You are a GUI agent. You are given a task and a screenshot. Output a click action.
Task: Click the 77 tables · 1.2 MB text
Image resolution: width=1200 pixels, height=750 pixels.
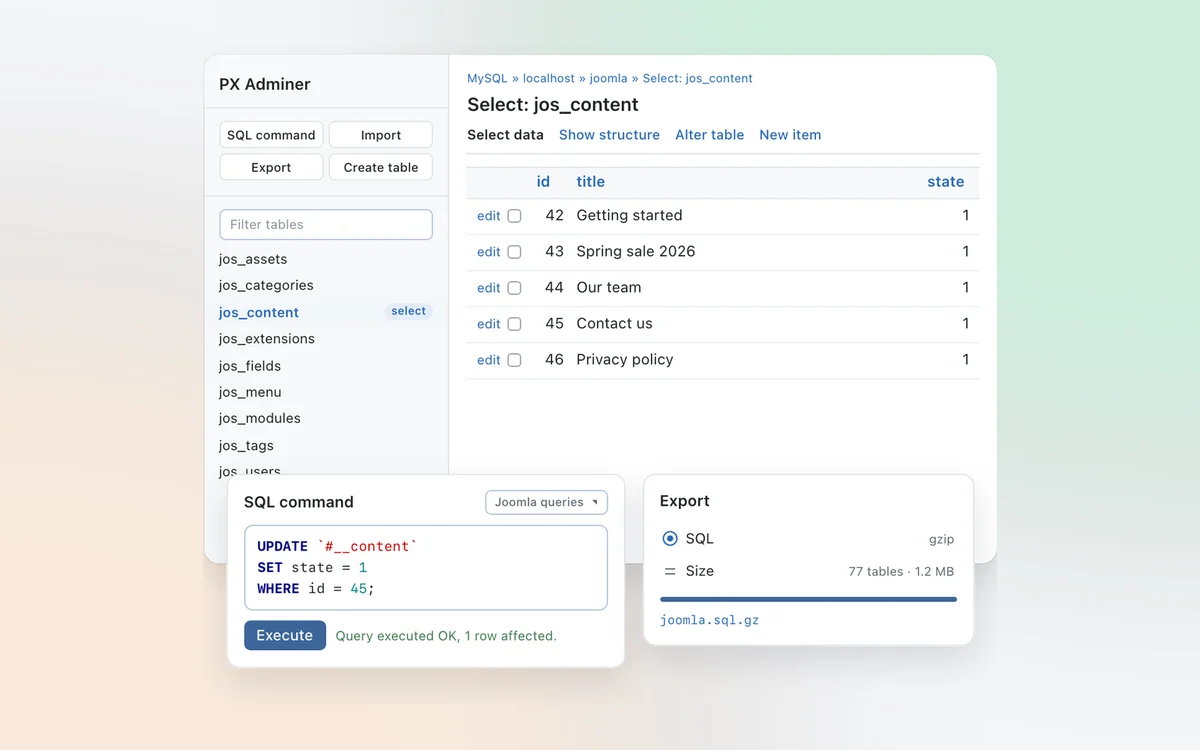pos(901,571)
